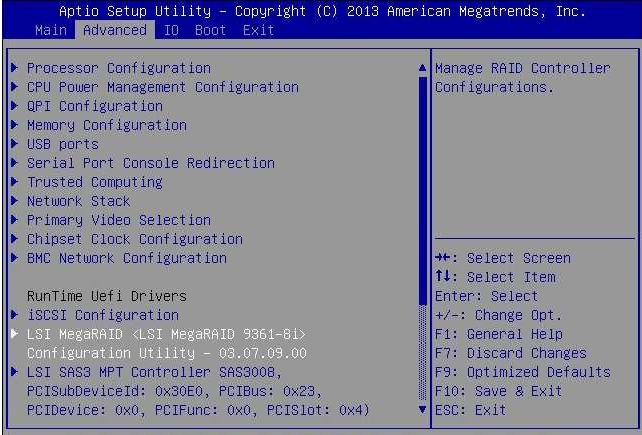
Task: Click the PCISubDeviceId: 0x30E0 line
Action: [x=175, y=391]
